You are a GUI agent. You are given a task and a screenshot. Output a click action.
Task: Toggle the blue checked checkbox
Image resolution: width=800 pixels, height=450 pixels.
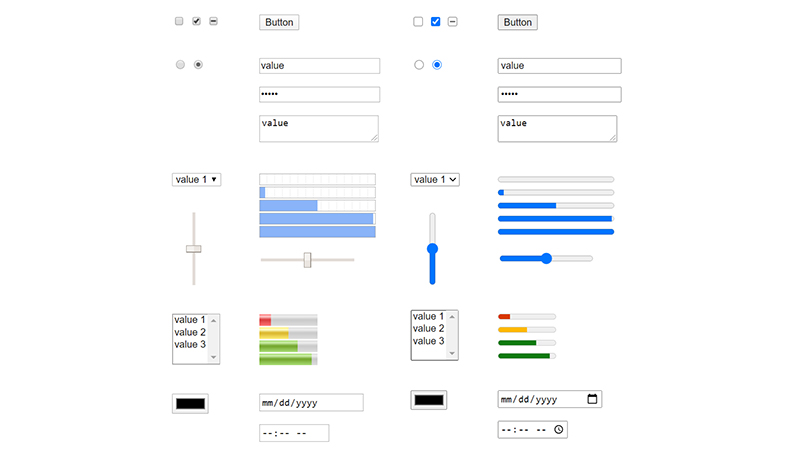(435, 21)
